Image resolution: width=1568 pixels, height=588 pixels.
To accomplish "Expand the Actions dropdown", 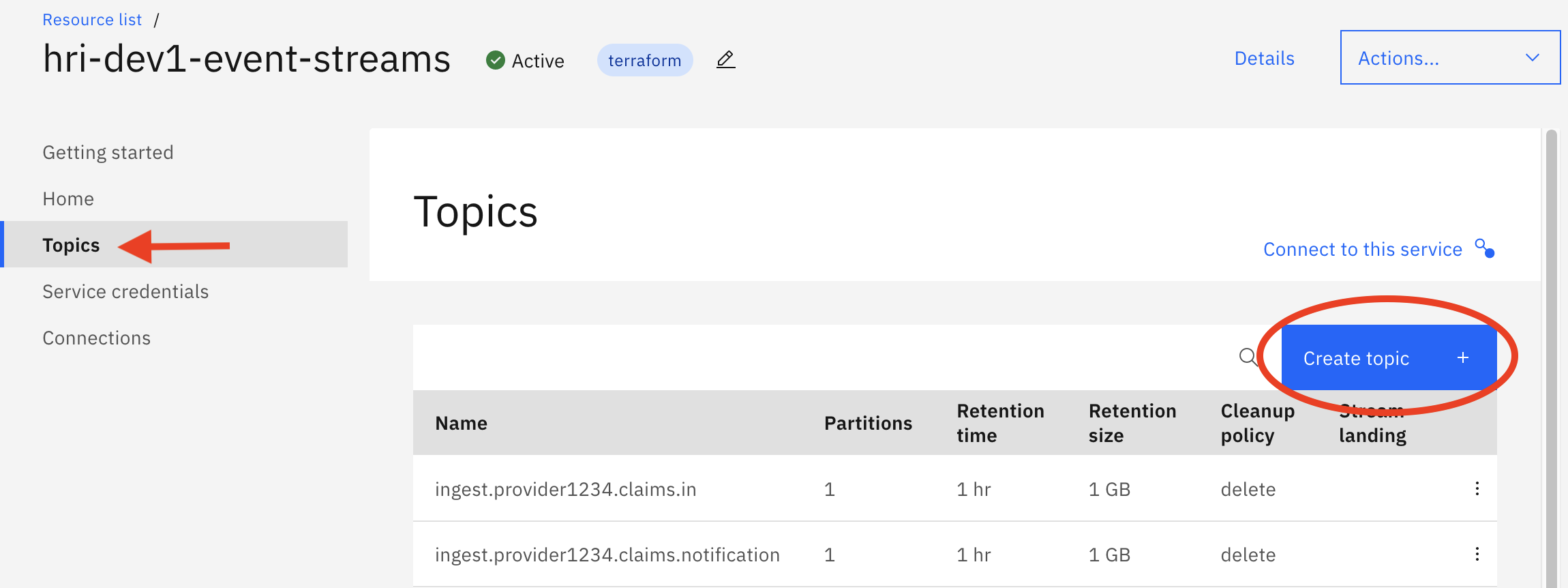I will pos(1450,57).
